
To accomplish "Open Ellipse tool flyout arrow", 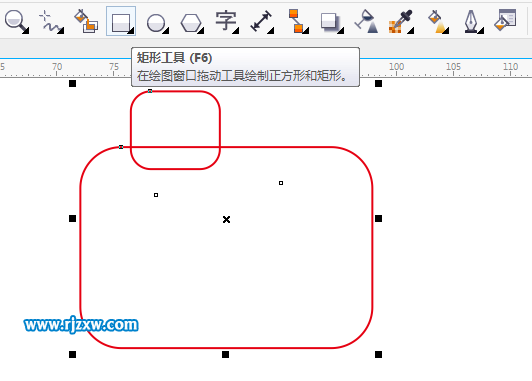I will [166, 31].
